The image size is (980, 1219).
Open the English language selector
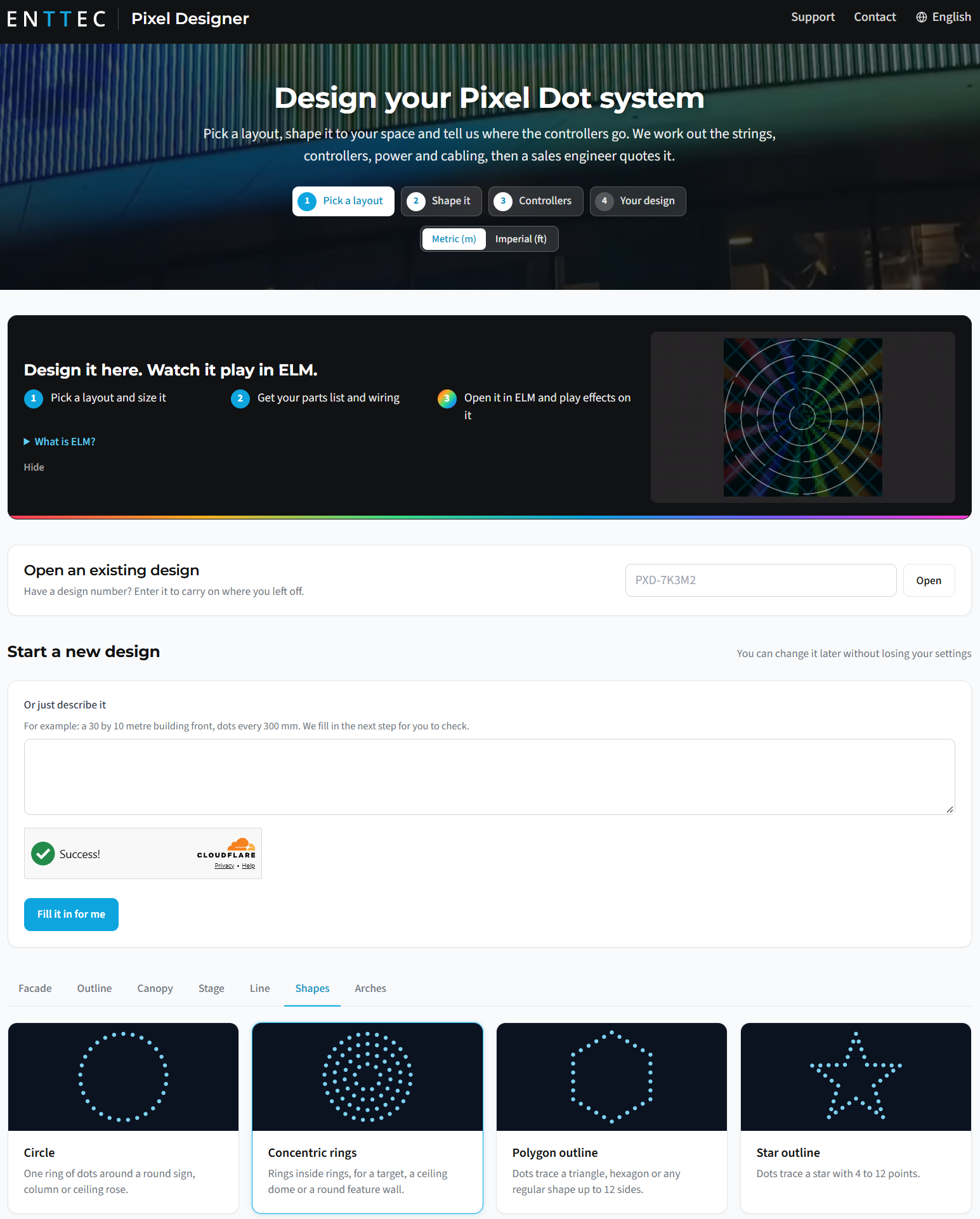[943, 17]
